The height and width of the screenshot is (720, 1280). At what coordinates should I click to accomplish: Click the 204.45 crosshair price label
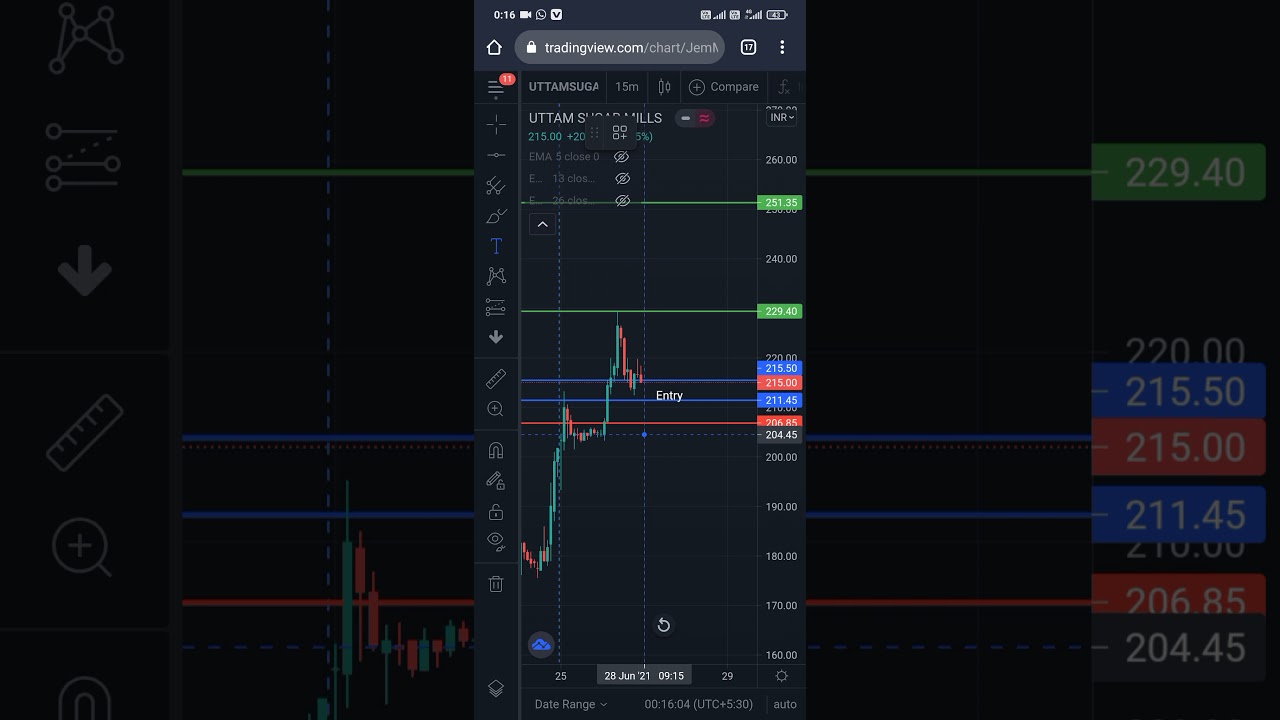(781, 435)
